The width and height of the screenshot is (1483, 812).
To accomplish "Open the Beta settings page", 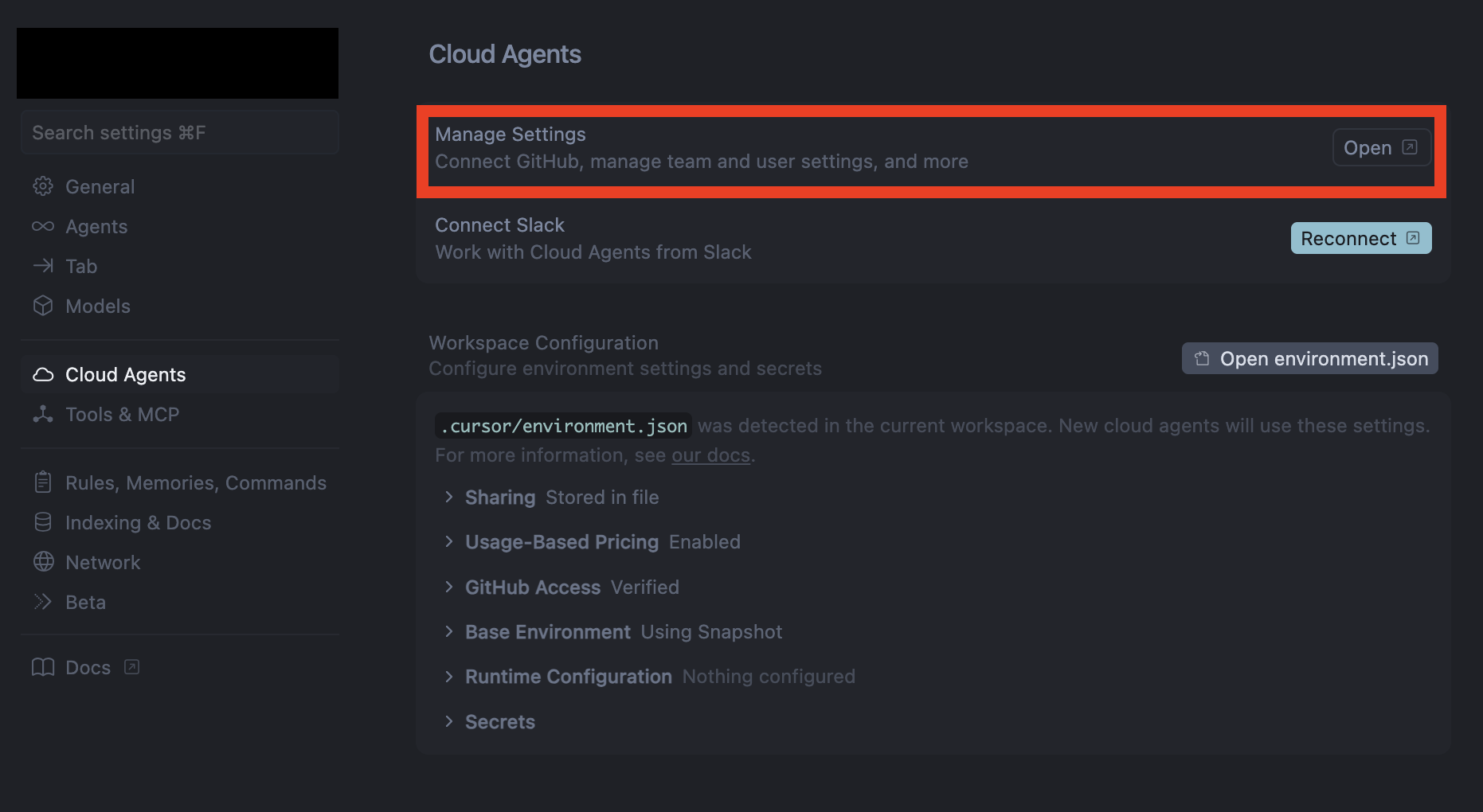I will point(85,602).
